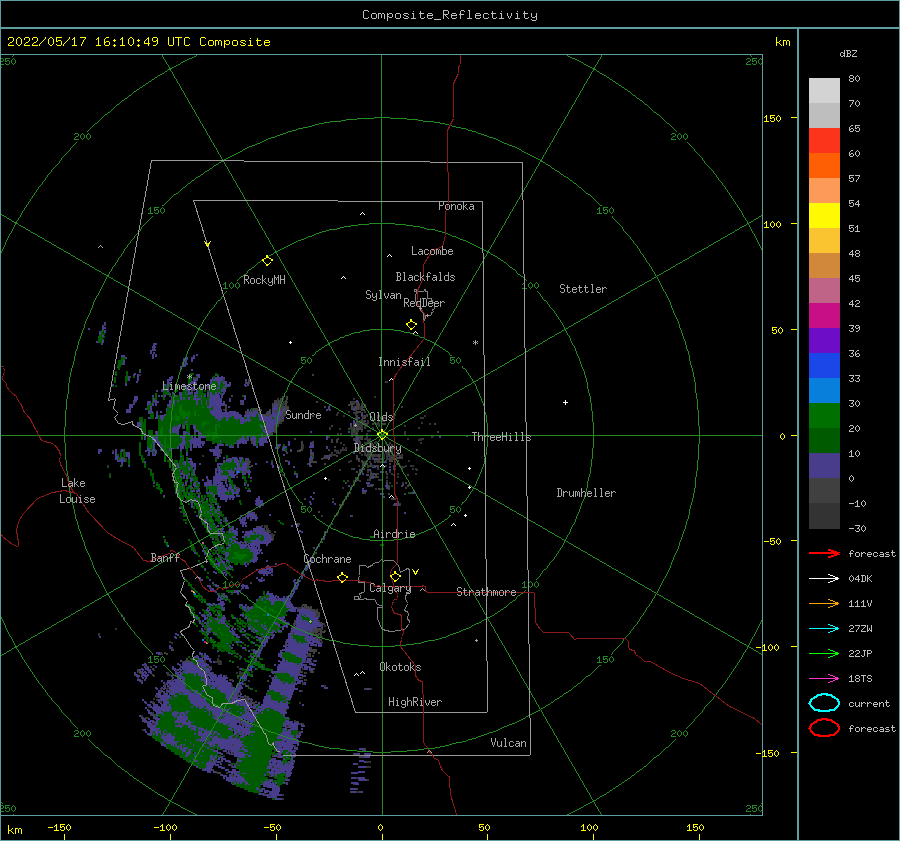Click the white asterisk marker below Stettler
Image resolution: width=900 pixels, height=841 pixels.
click(x=475, y=343)
